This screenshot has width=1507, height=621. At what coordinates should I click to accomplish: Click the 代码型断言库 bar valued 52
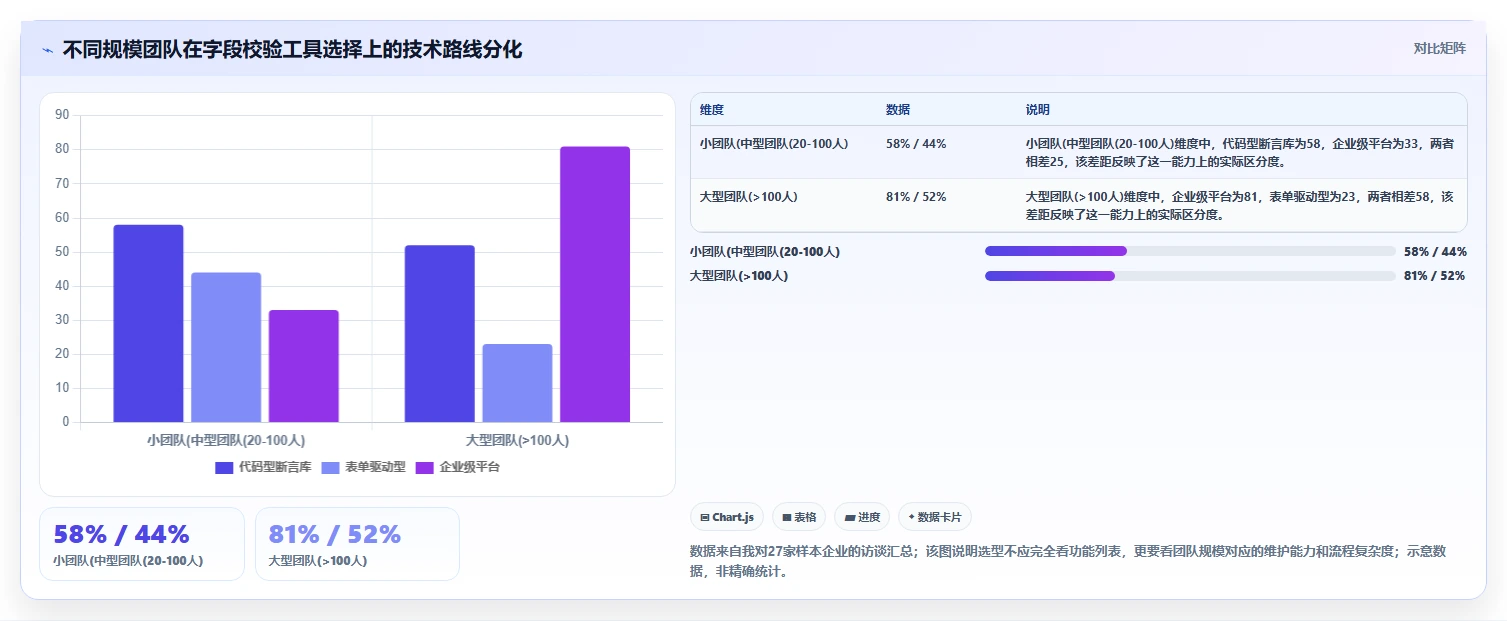coord(440,333)
